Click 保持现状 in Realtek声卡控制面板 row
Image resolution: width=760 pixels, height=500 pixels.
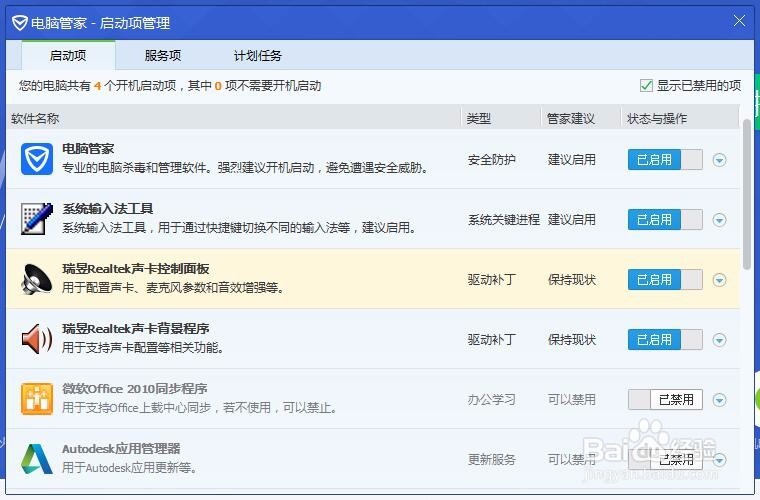[x=572, y=280]
